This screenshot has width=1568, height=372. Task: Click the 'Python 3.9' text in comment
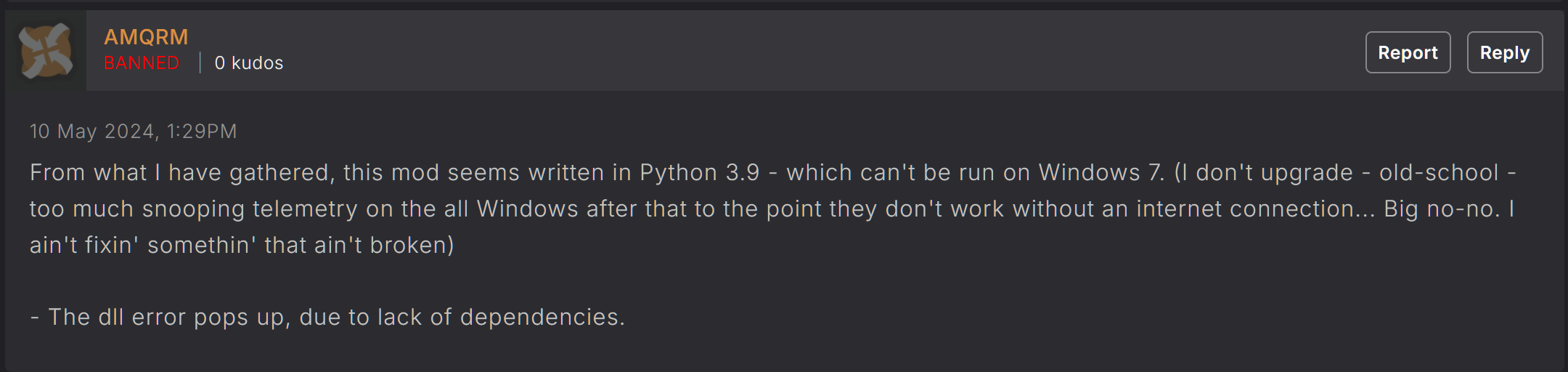click(699, 173)
